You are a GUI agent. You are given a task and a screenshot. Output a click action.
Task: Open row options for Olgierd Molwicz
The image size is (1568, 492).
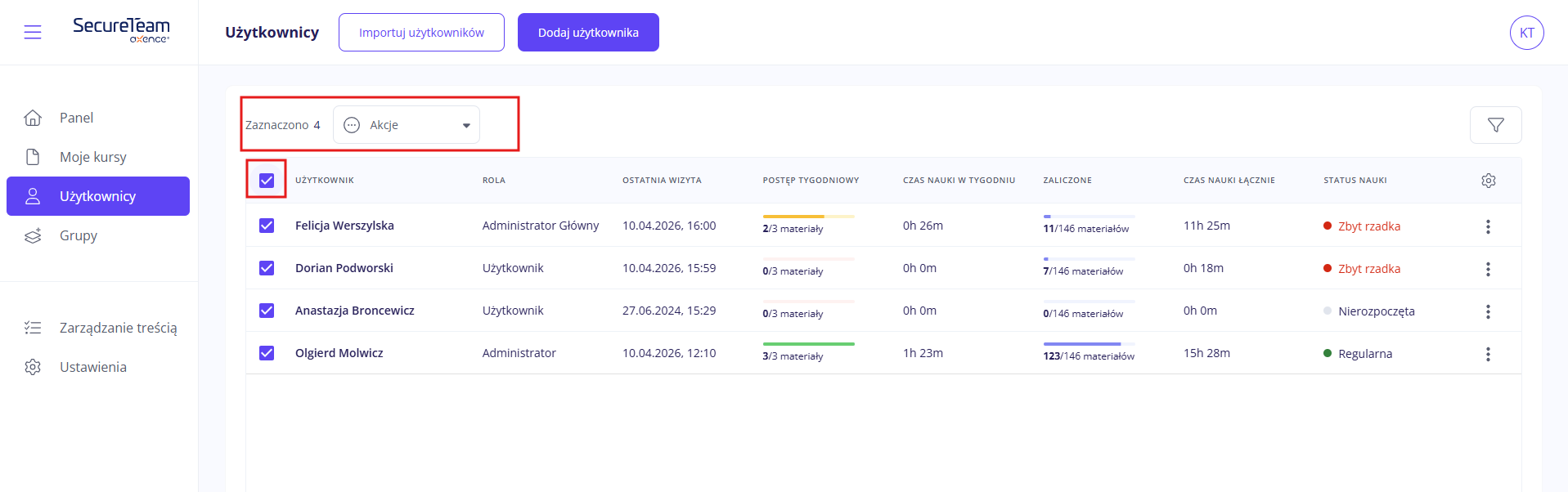tap(1487, 354)
